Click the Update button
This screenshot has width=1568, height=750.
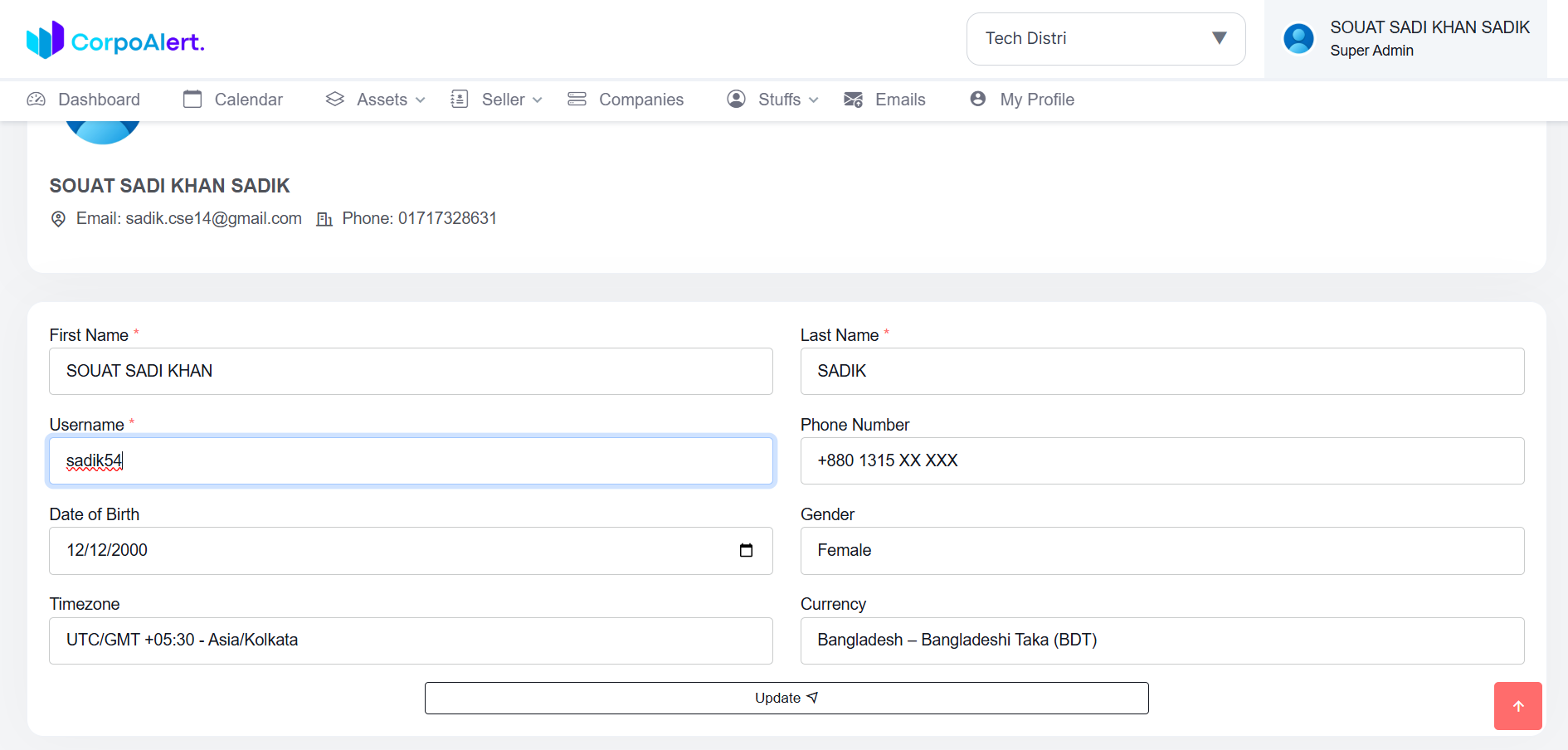click(x=786, y=698)
